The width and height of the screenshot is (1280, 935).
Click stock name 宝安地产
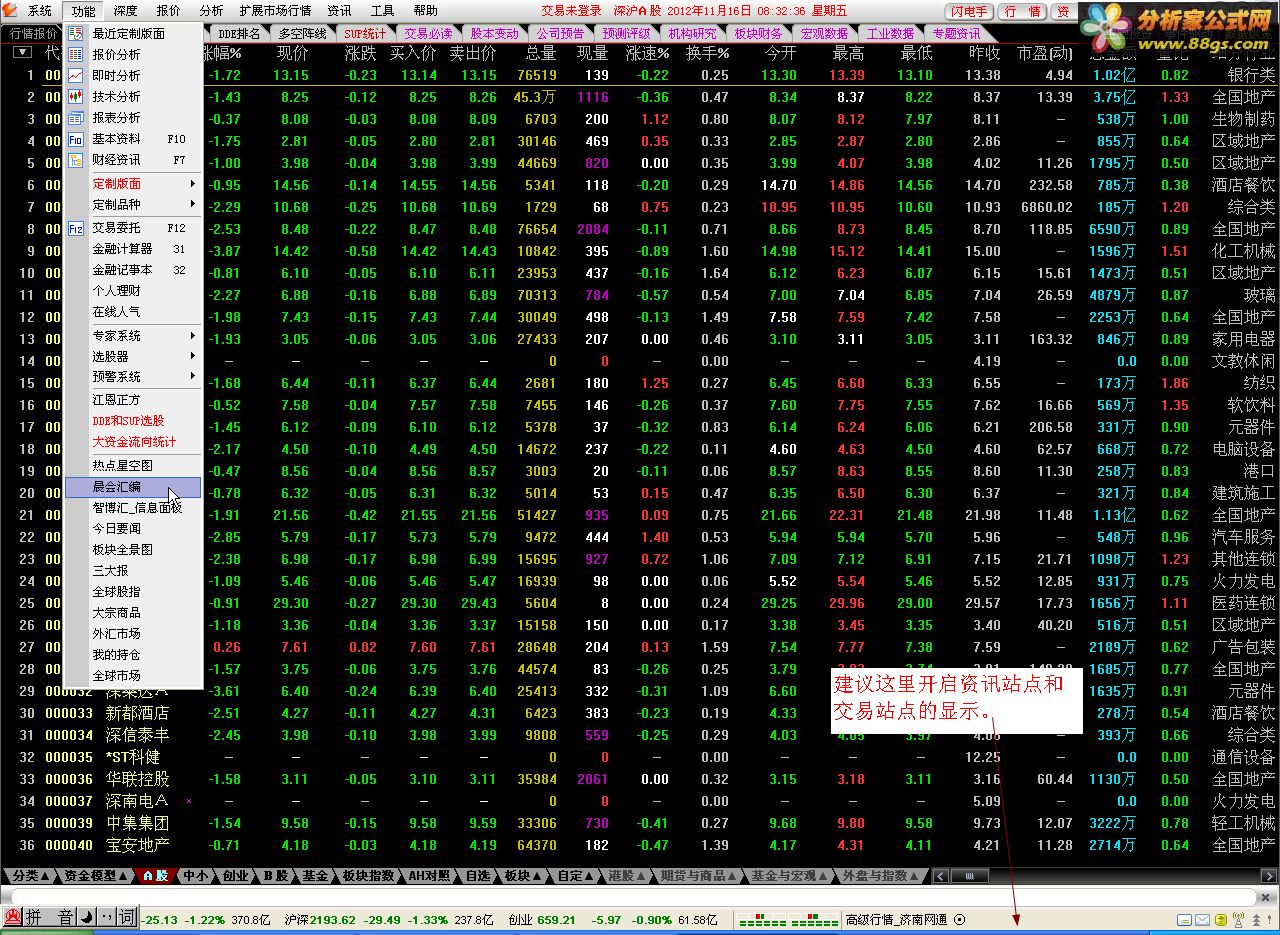click(x=138, y=845)
